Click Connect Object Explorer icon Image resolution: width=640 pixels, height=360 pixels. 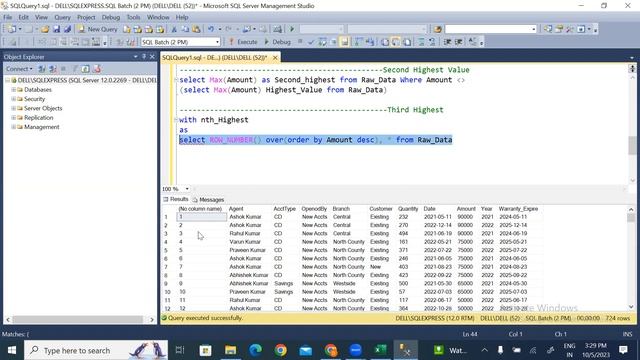pyautogui.click(x=42, y=69)
